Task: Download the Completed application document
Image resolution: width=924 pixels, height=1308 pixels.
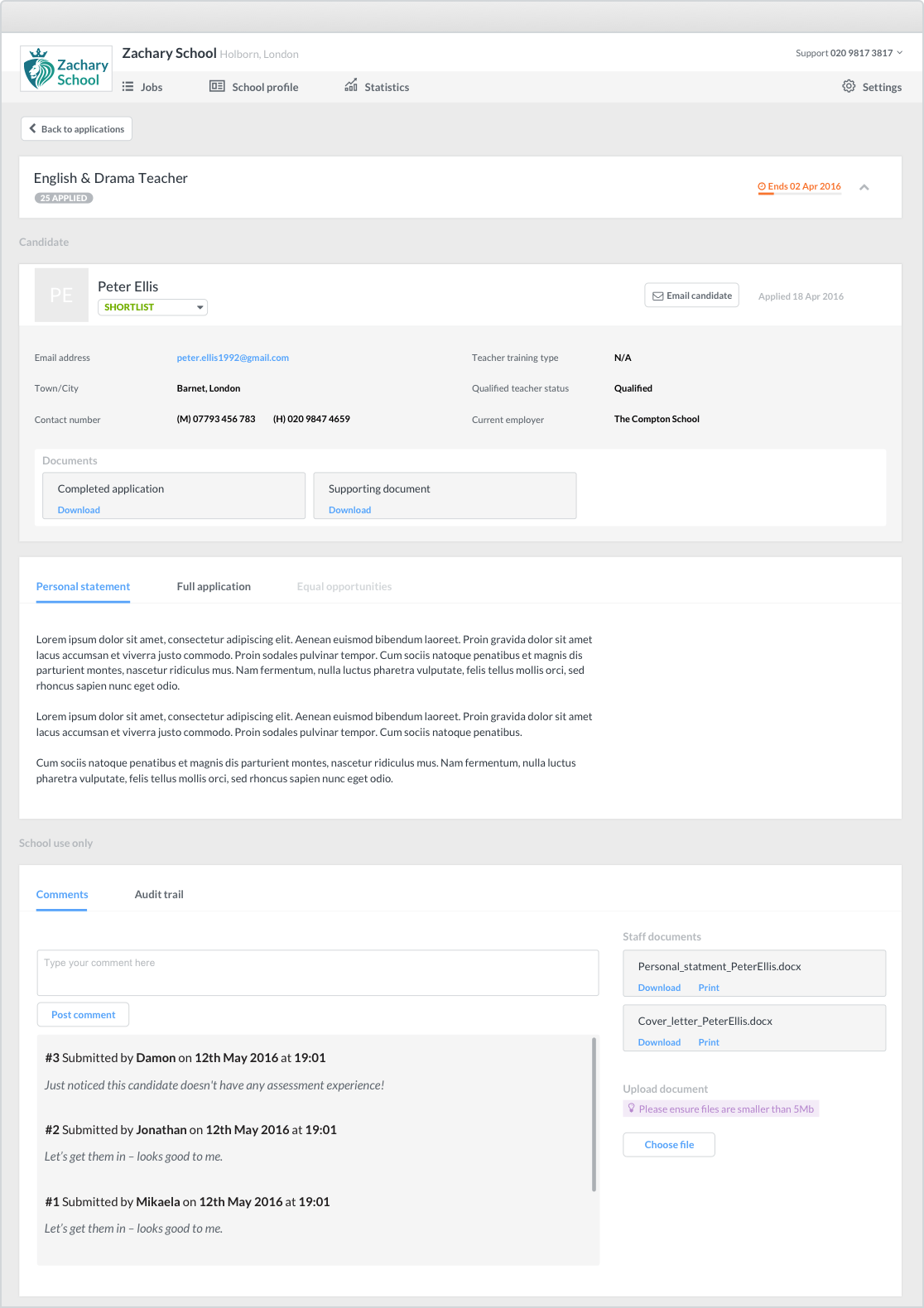Action: click(79, 511)
